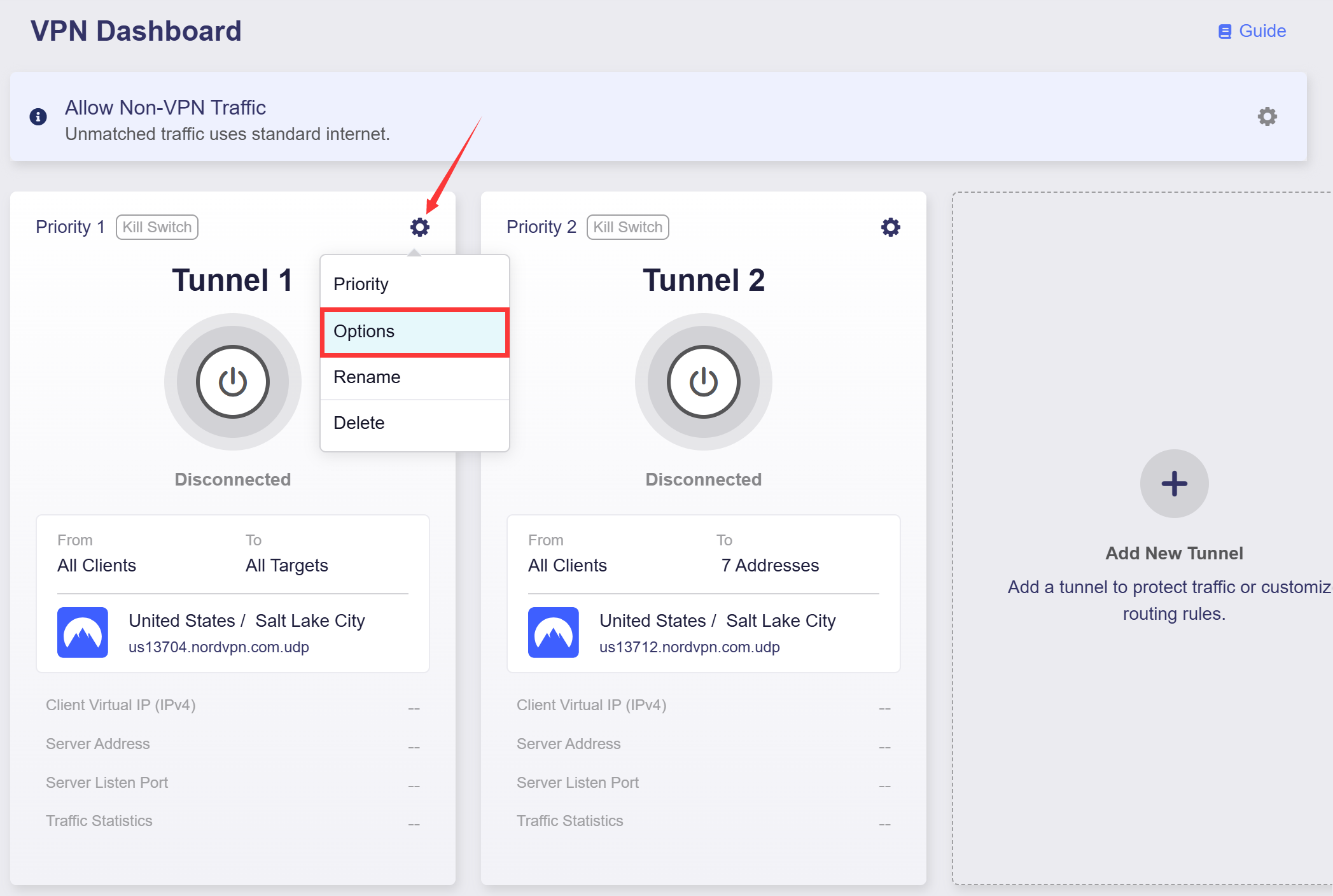The height and width of the screenshot is (896, 1333).
Task: Click Tunnel 2 title
Action: [704, 281]
